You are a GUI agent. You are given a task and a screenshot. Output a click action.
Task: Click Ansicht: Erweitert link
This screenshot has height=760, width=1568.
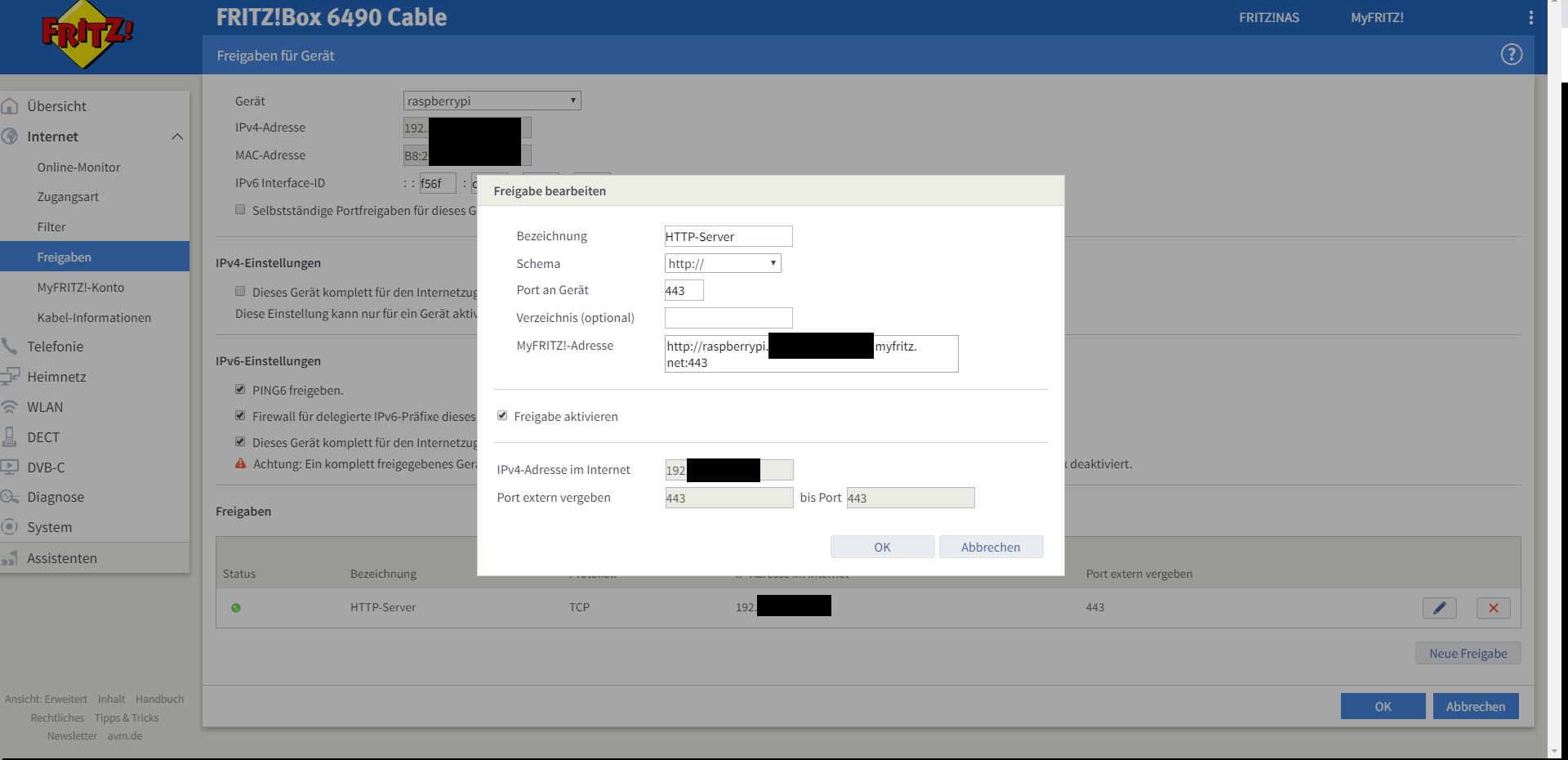(46, 699)
